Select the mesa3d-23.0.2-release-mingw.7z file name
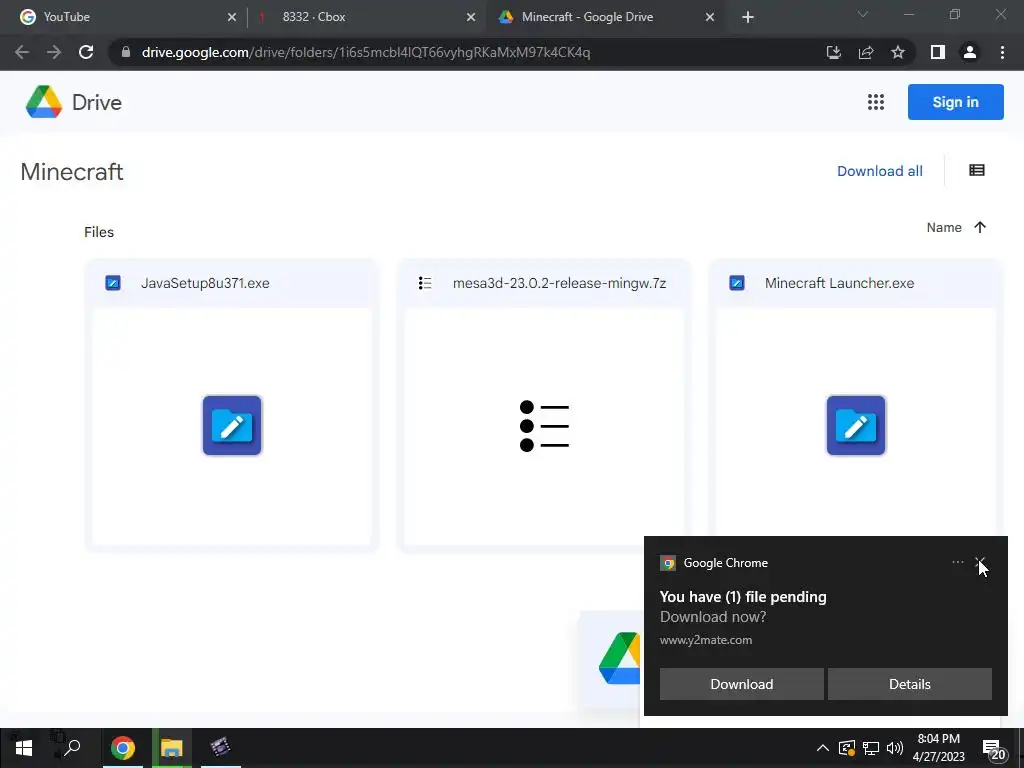Viewport: 1024px width, 768px height. tap(559, 283)
